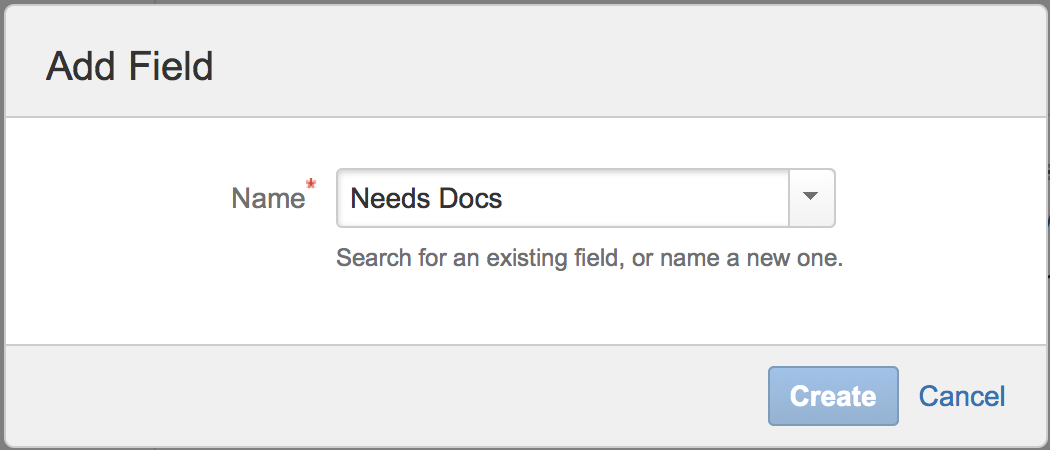
Task: Click the footer bar left of Create
Action: click(x=400, y=396)
